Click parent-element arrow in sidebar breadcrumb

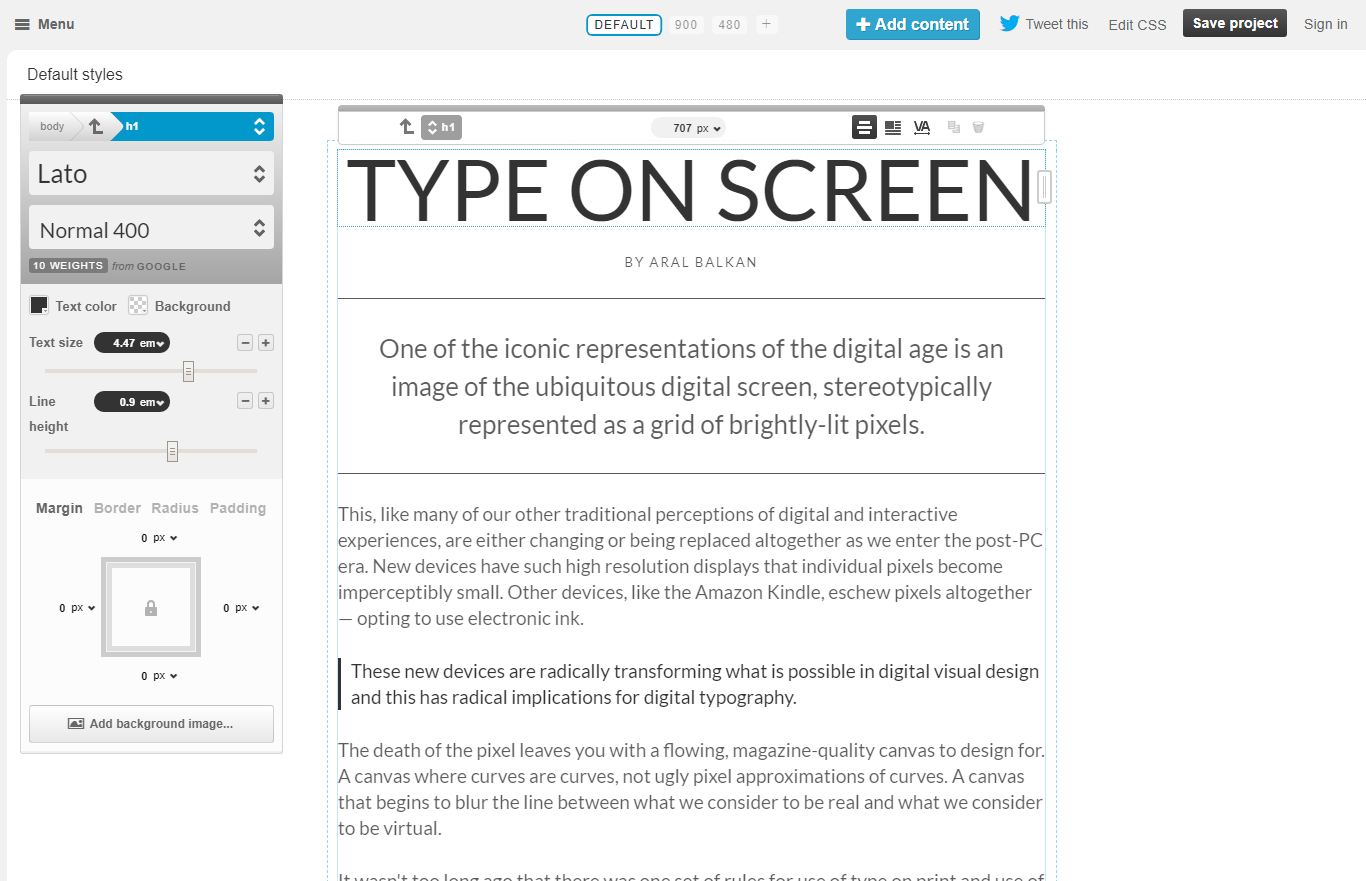point(96,126)
